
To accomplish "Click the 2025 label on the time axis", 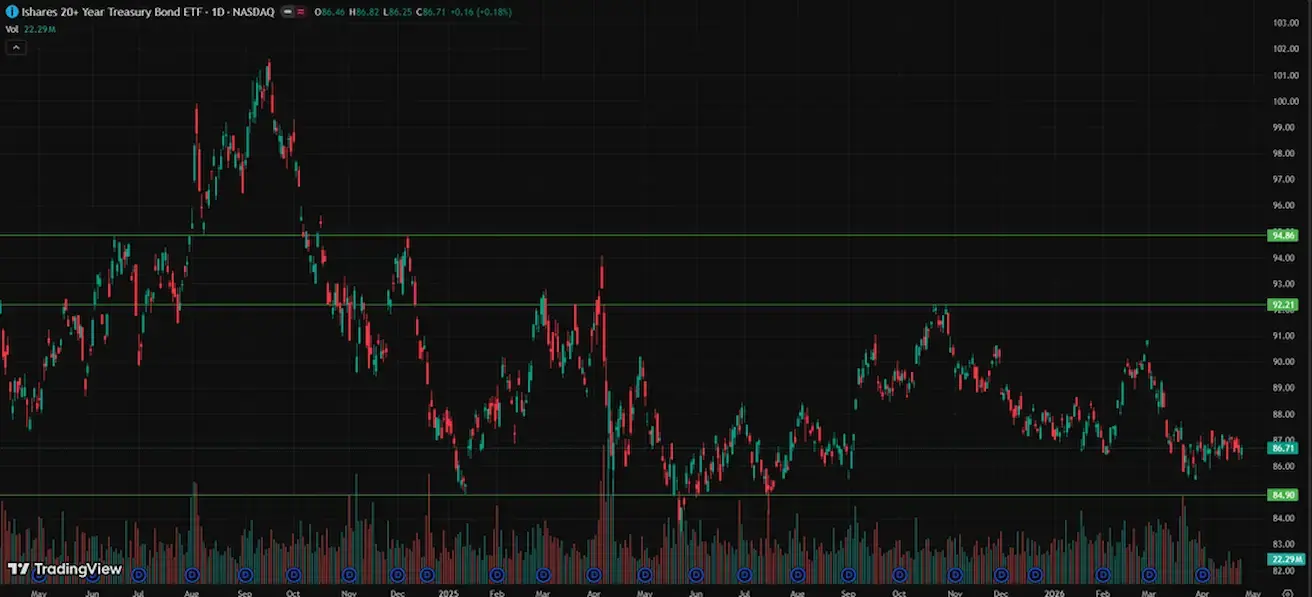I will 448,592.
